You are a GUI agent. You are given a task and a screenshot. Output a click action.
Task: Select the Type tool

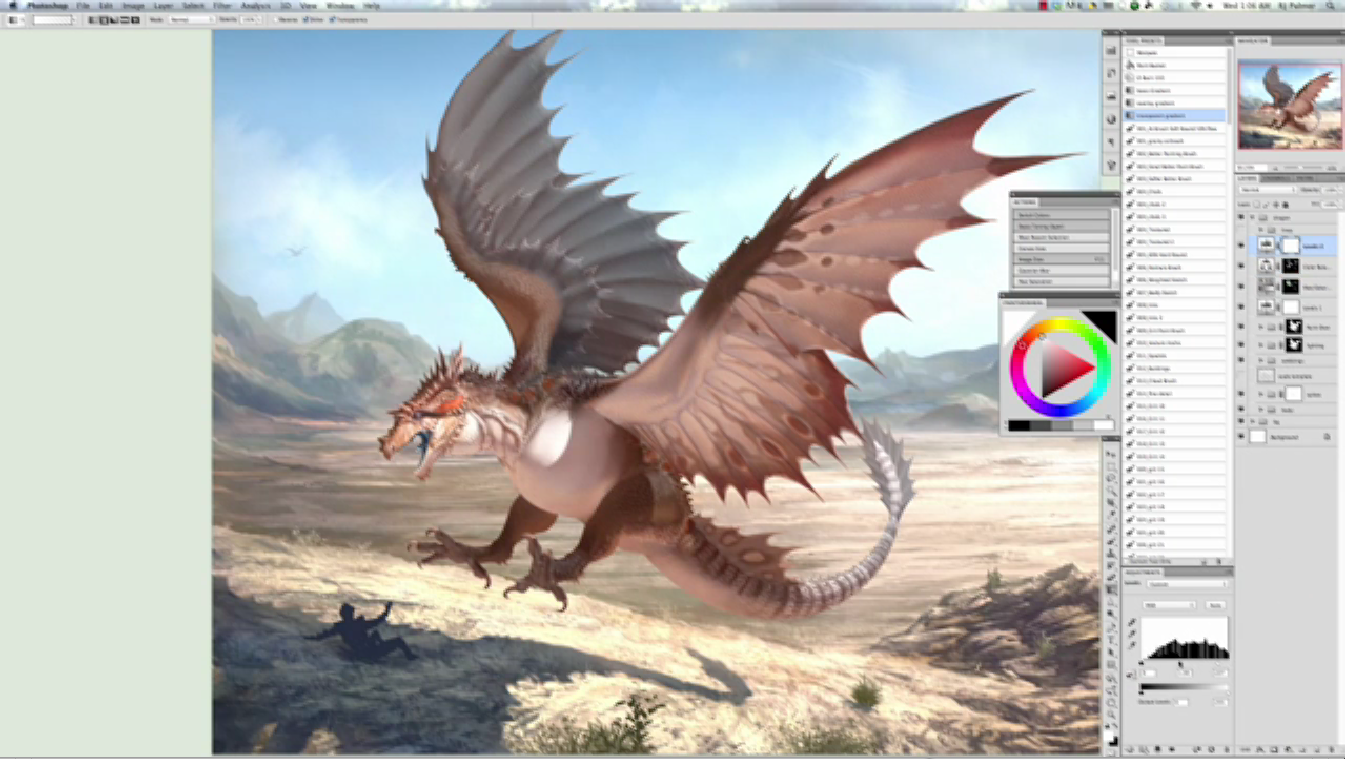pyautogui.click(x=1112, y=639)
